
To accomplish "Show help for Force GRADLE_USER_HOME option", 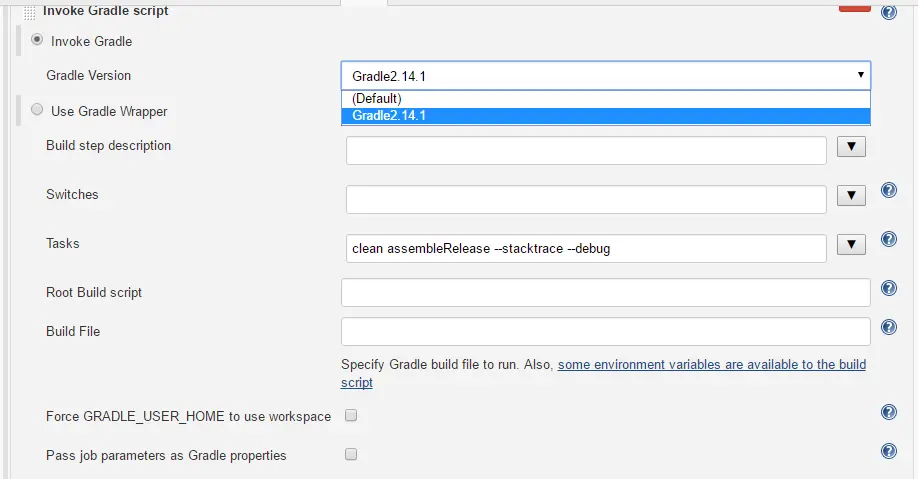I will 888,413.
